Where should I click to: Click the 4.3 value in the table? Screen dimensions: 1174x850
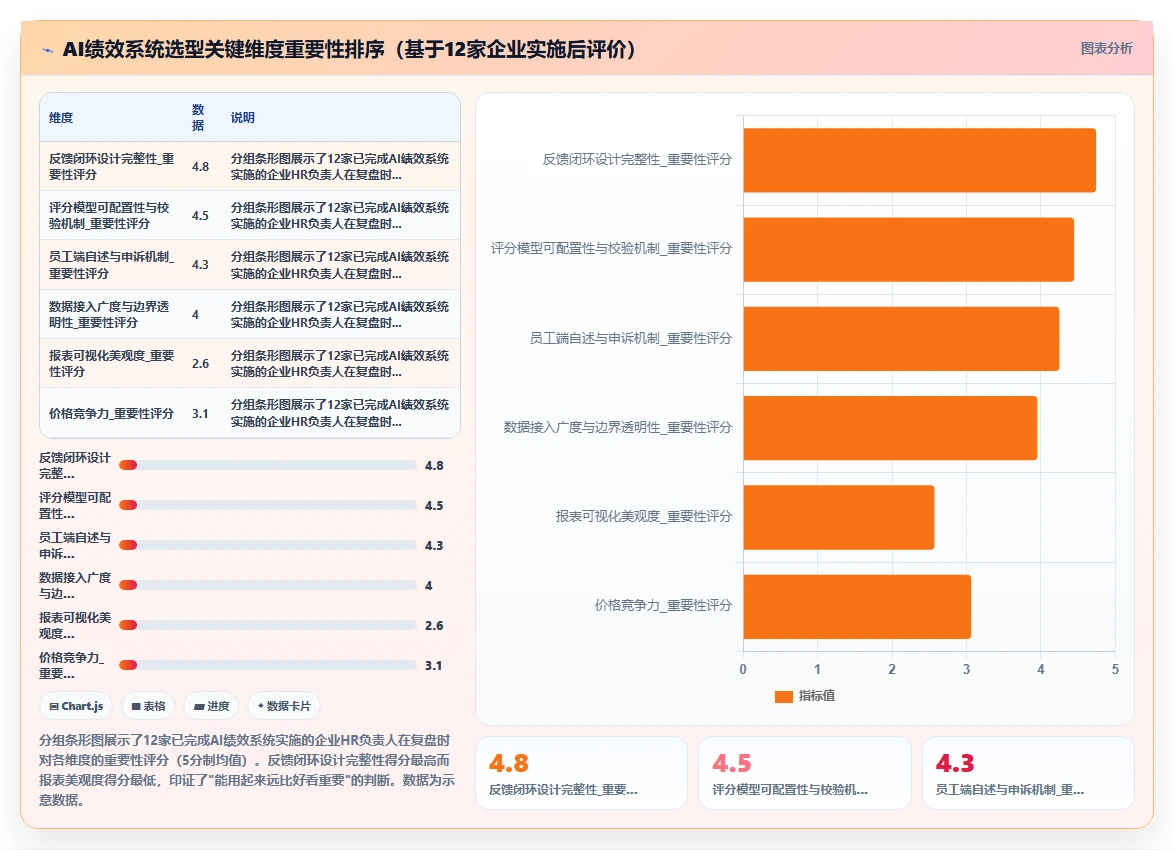click(200, 265)
